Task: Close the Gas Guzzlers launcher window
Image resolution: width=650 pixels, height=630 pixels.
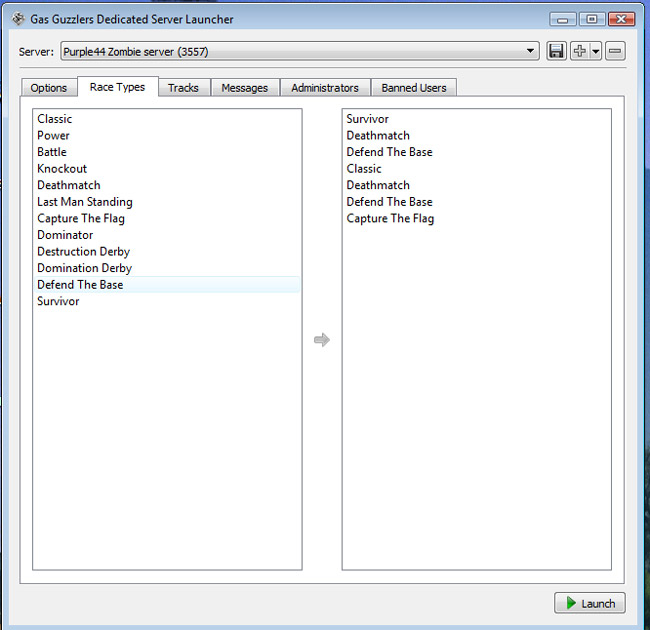Action: tap(621, 19)
